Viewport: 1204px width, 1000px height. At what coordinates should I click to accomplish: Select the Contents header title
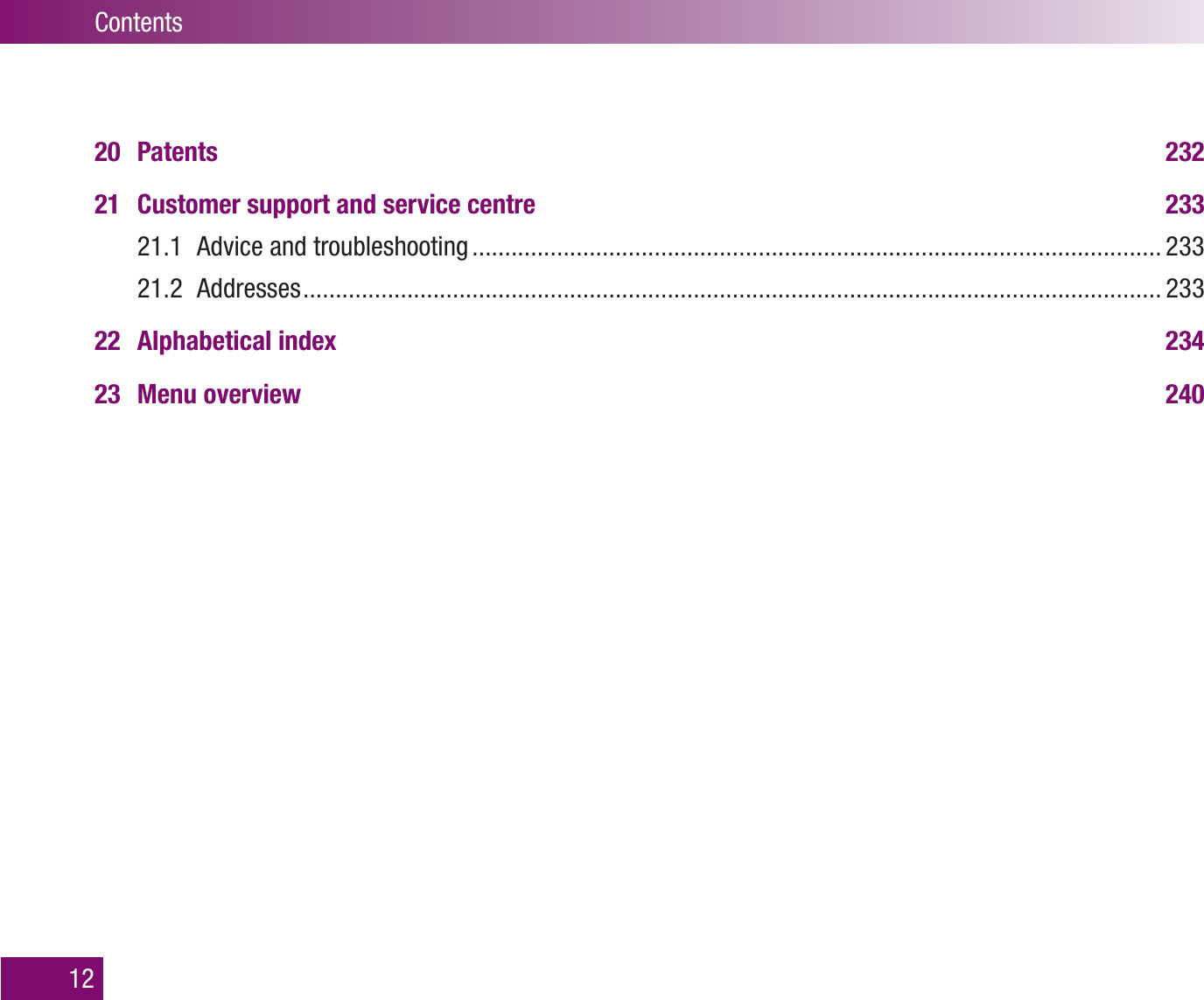click(x=138, y=22)
